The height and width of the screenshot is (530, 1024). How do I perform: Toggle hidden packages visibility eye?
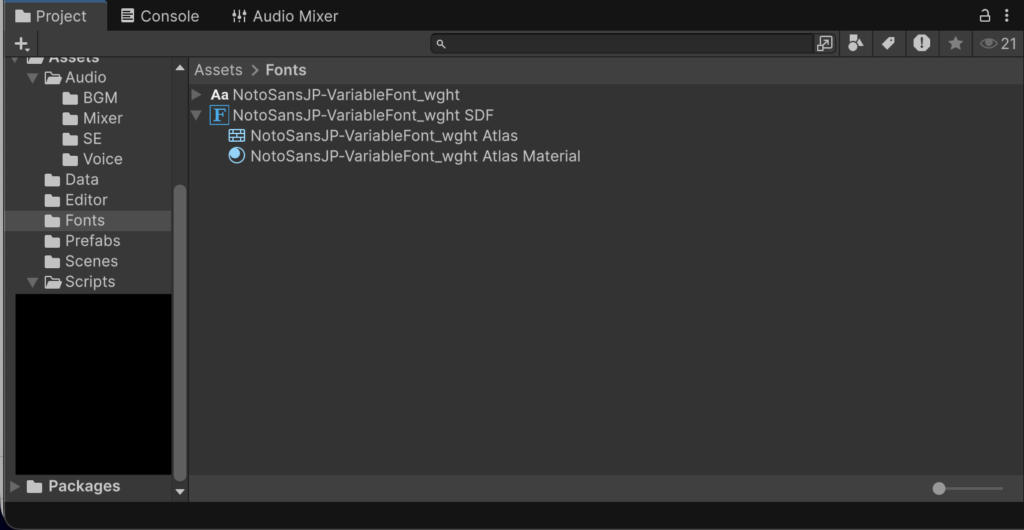click(x=998, y=44)
